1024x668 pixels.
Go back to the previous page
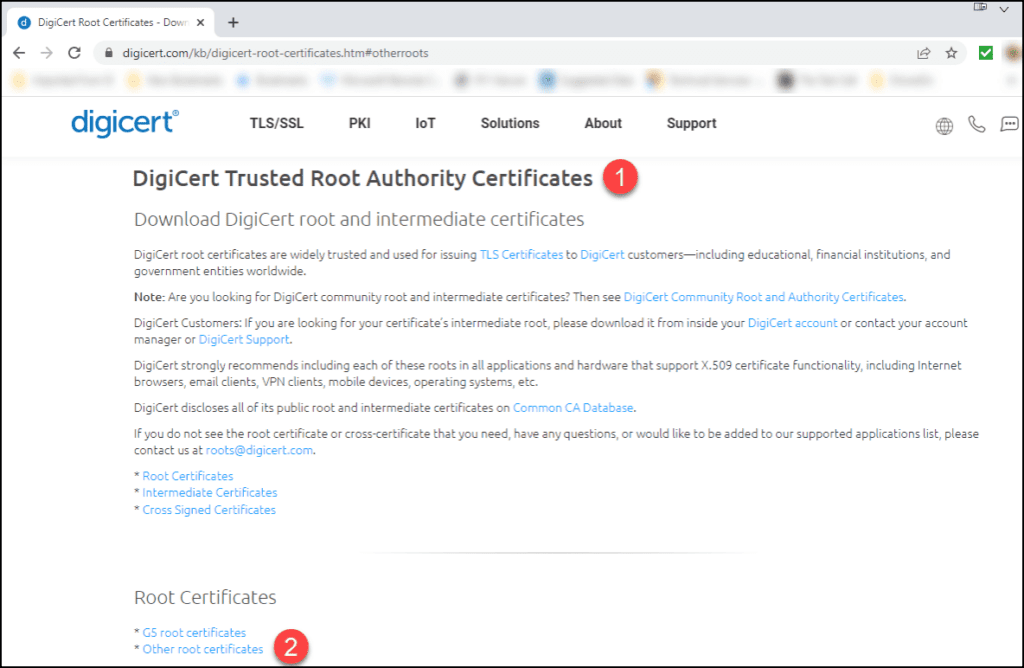coord(19,53)
